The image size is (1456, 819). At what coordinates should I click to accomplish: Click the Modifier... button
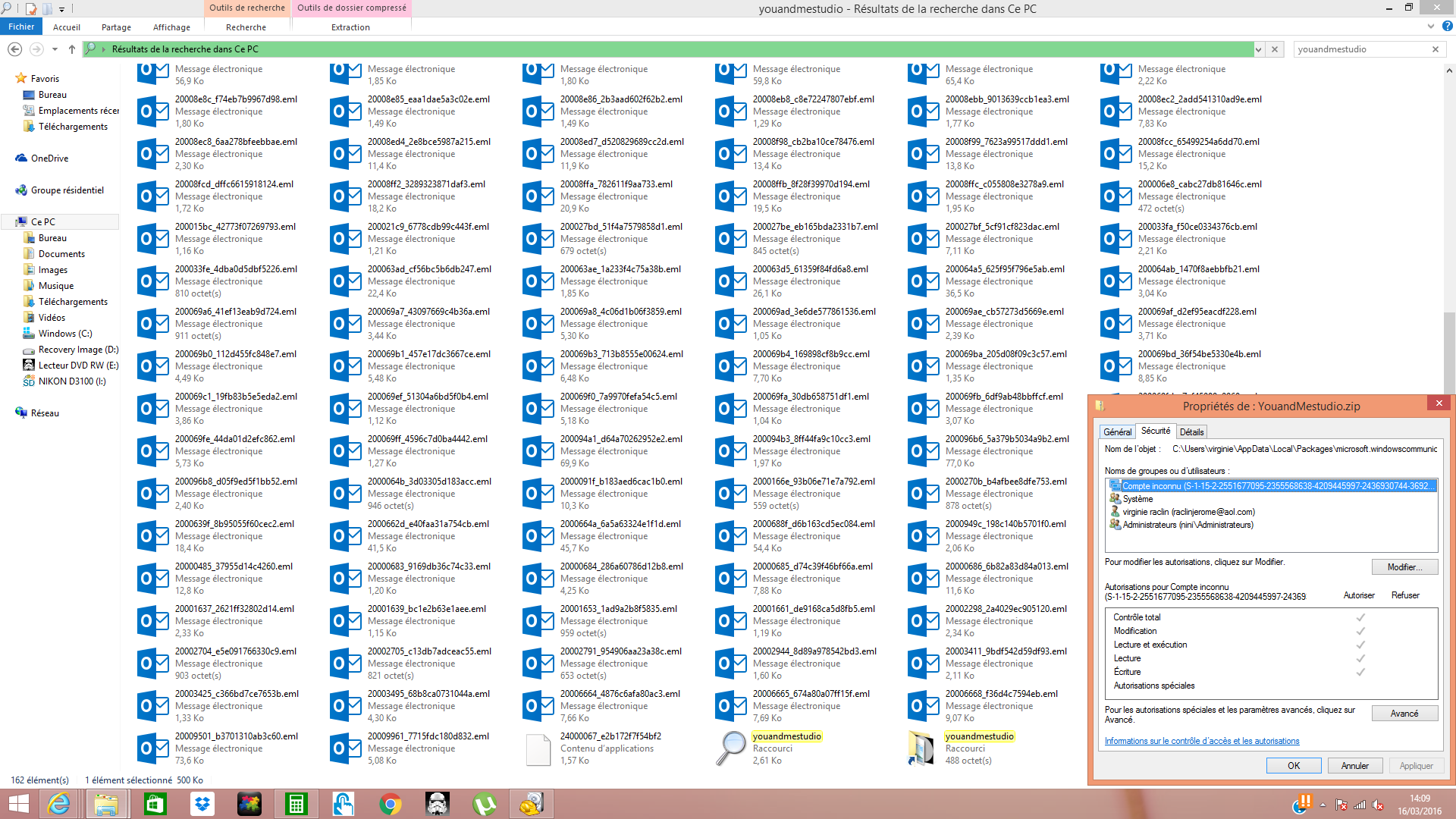tap(1404, 567)
